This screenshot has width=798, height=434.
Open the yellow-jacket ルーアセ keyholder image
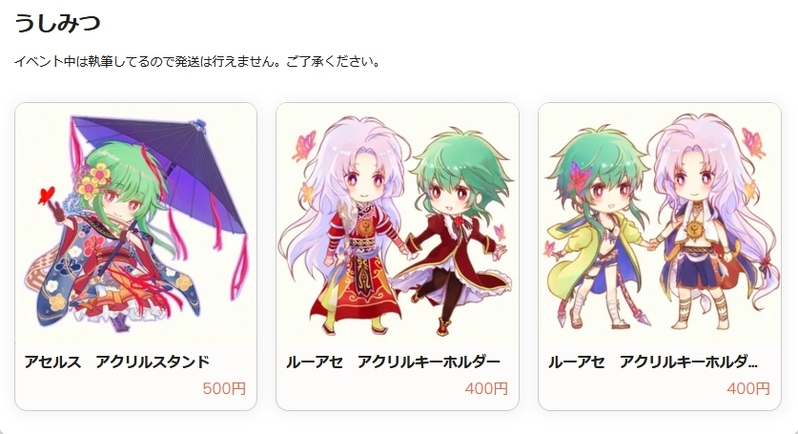click(660, 223)
